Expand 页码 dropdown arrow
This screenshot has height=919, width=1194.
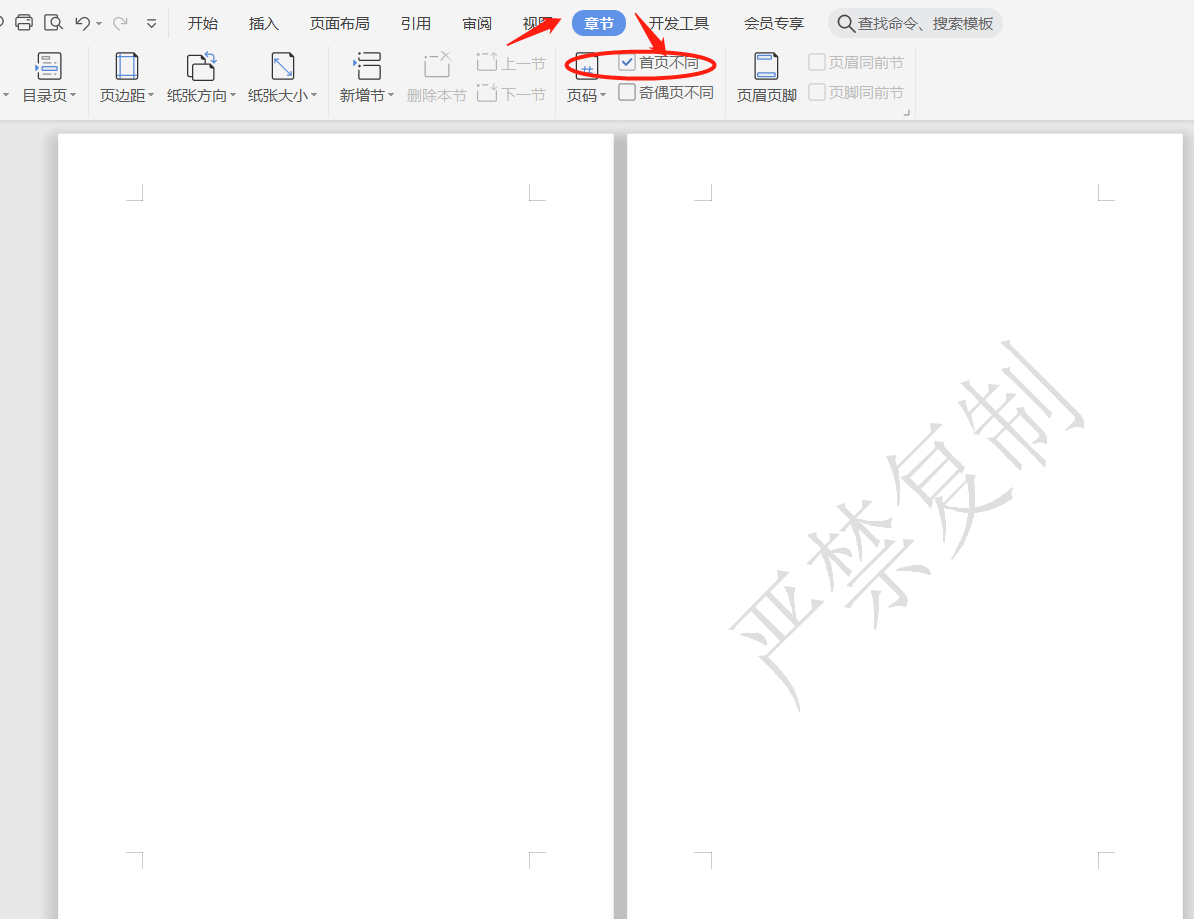point(603,95)
